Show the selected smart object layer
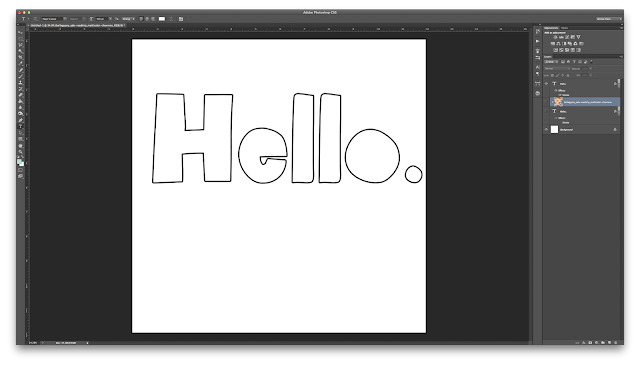640x366 pixels. pyautogui.click(x=546, y=102)
